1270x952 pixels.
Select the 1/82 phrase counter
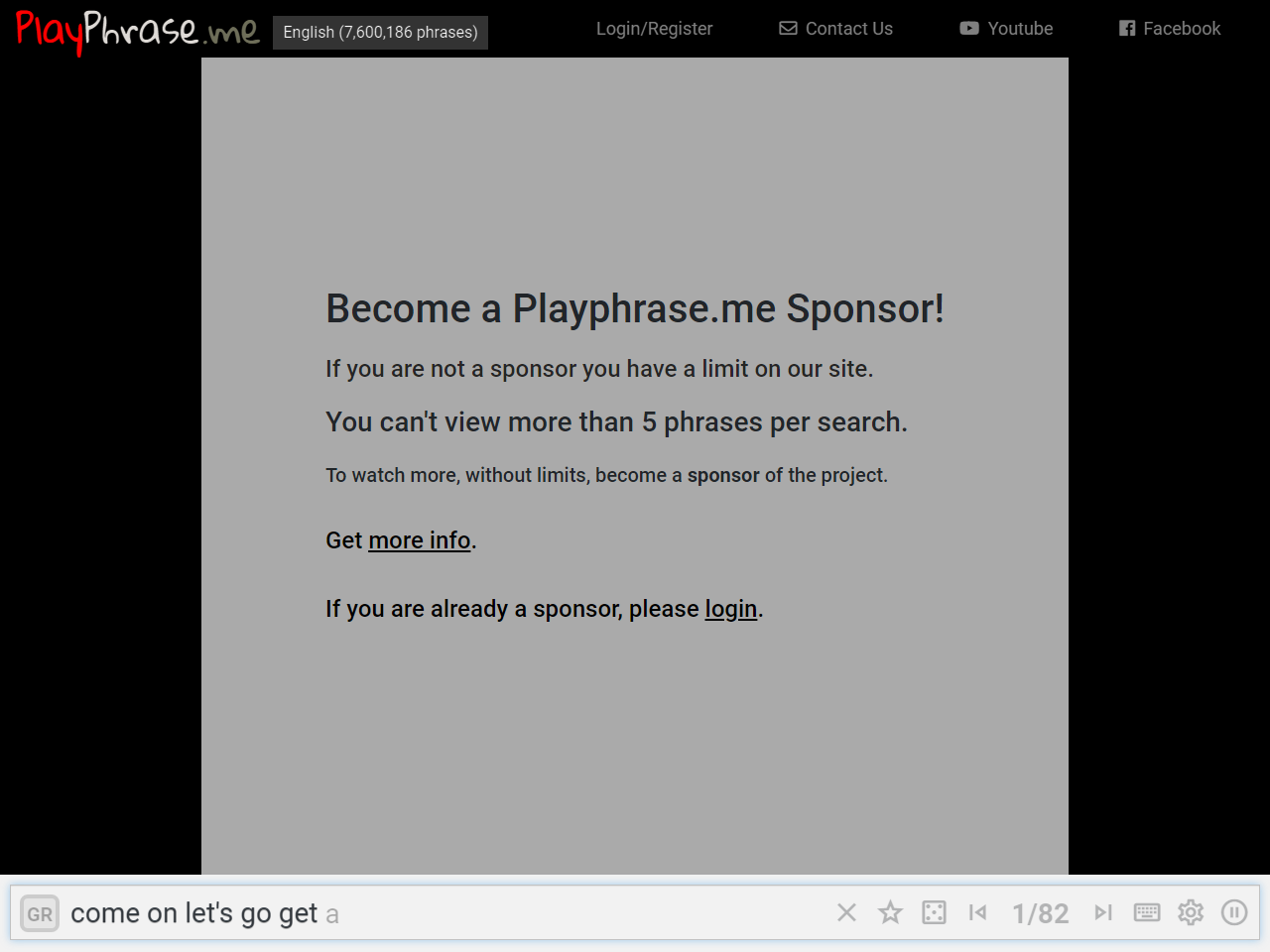tap(1040, 913)
